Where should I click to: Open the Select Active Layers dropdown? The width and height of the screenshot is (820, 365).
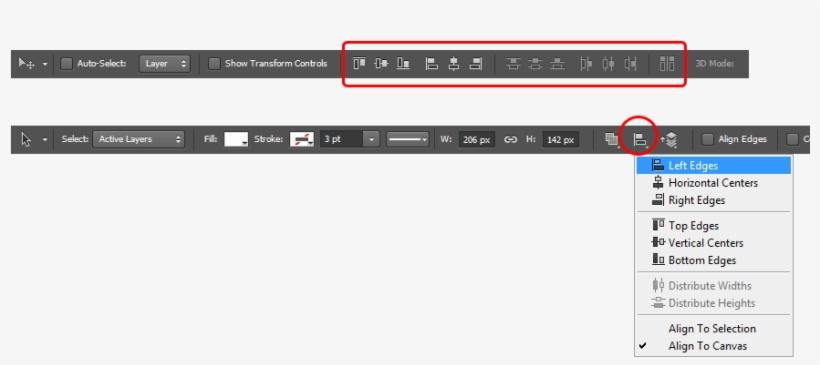coord(139,139)
